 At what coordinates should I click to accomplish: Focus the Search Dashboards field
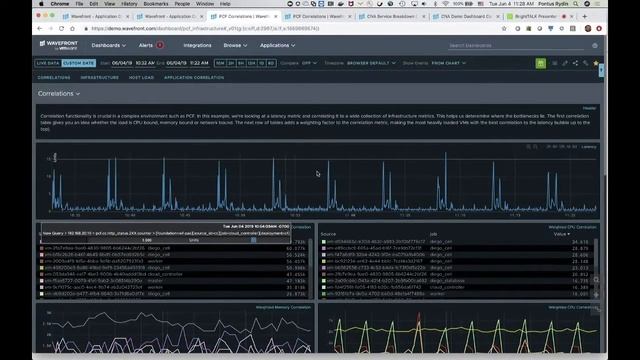click(516, 46)
